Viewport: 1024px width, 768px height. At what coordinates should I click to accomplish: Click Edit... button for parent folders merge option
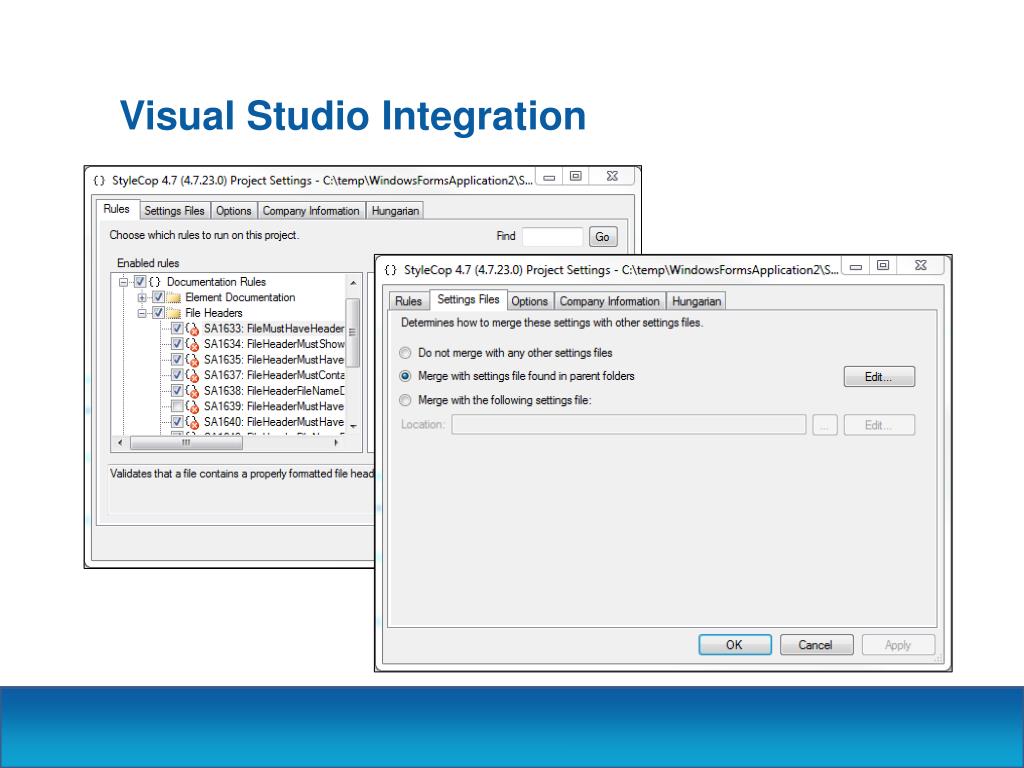pos(879,377)
